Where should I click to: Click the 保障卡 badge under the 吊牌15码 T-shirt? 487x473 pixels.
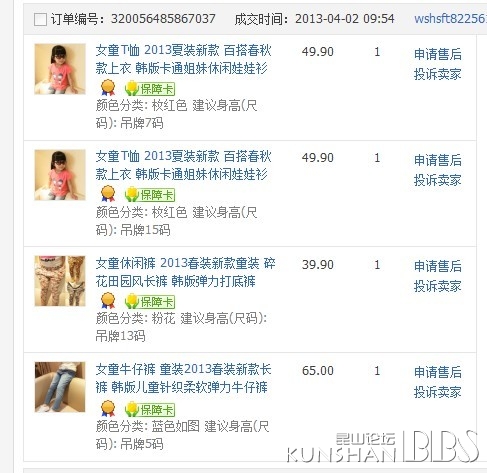(150, 195)
